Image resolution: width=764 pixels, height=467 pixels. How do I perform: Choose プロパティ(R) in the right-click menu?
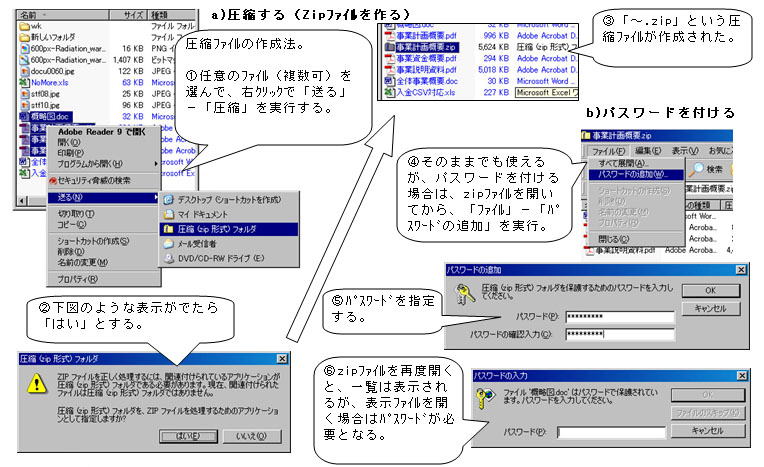point(77,279)
